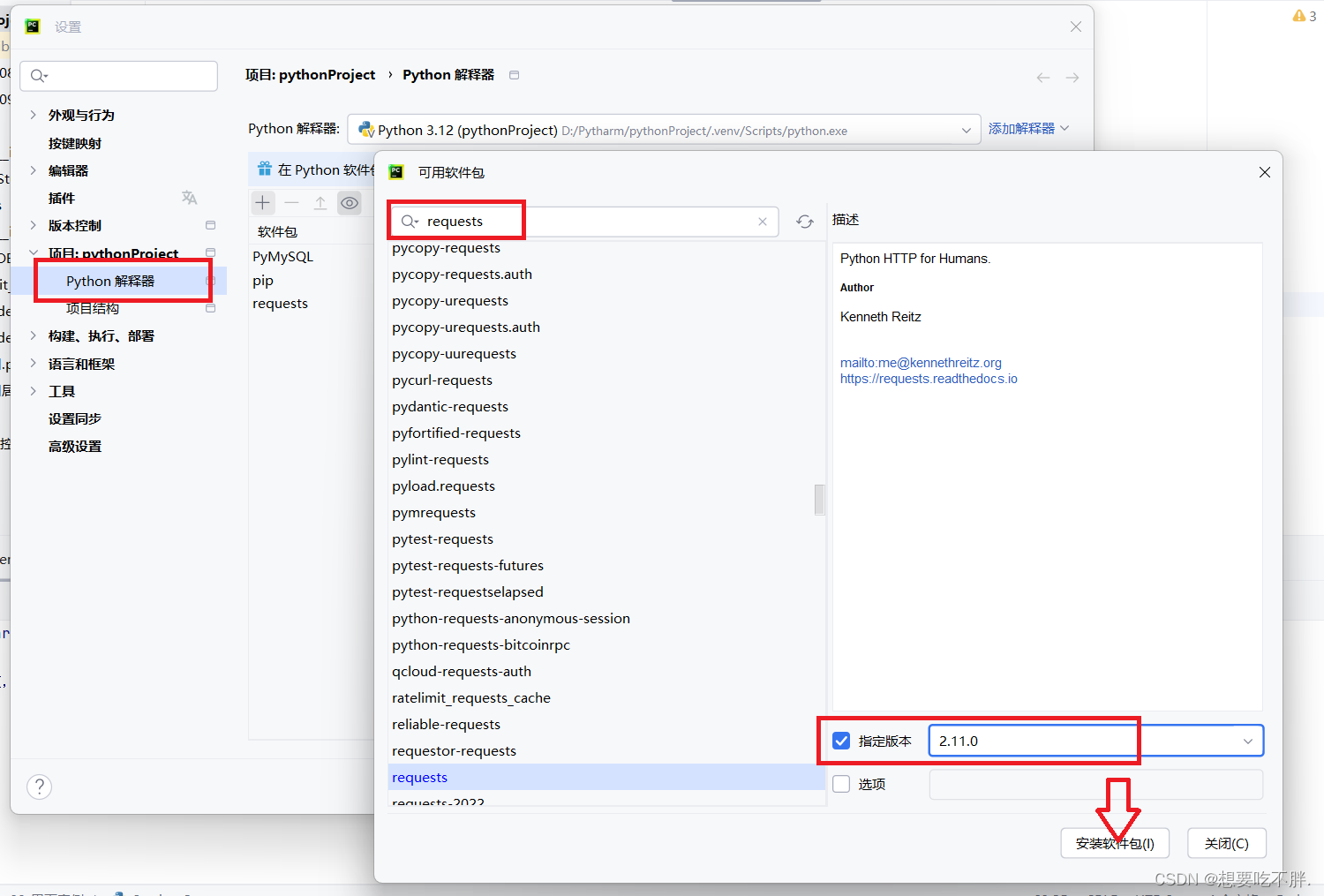1324x896 pixels.
Task: Click the plugins translation icon
Action: tap(189, 198)
